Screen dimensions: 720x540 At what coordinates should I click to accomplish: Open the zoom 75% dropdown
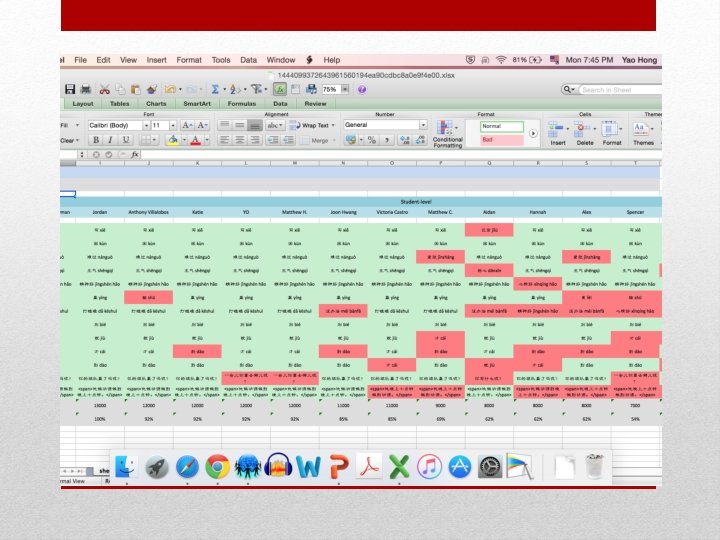pyautogui.click(x=345, y=89)
